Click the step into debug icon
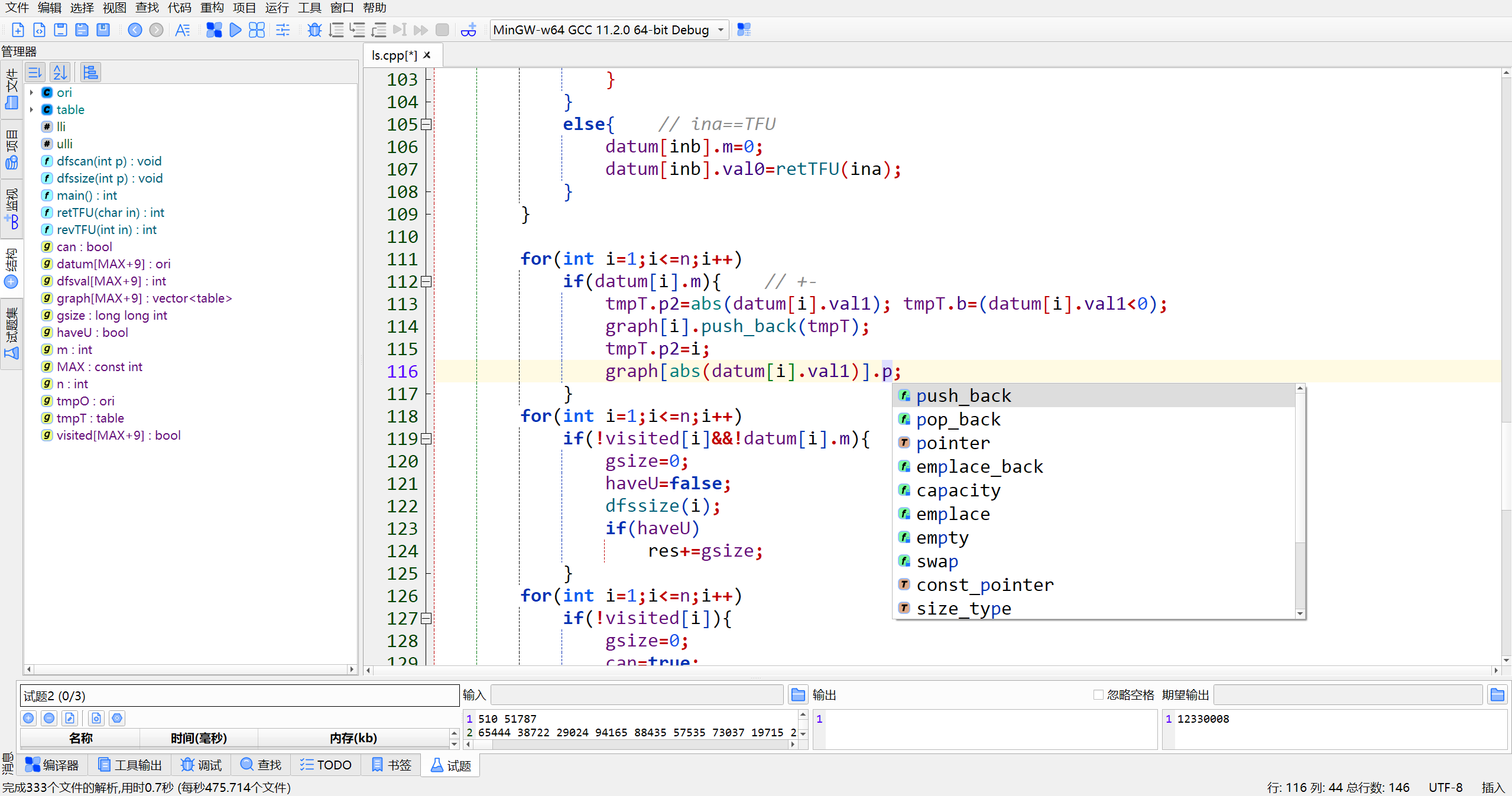1512x796 pixels. click(357, 30)
